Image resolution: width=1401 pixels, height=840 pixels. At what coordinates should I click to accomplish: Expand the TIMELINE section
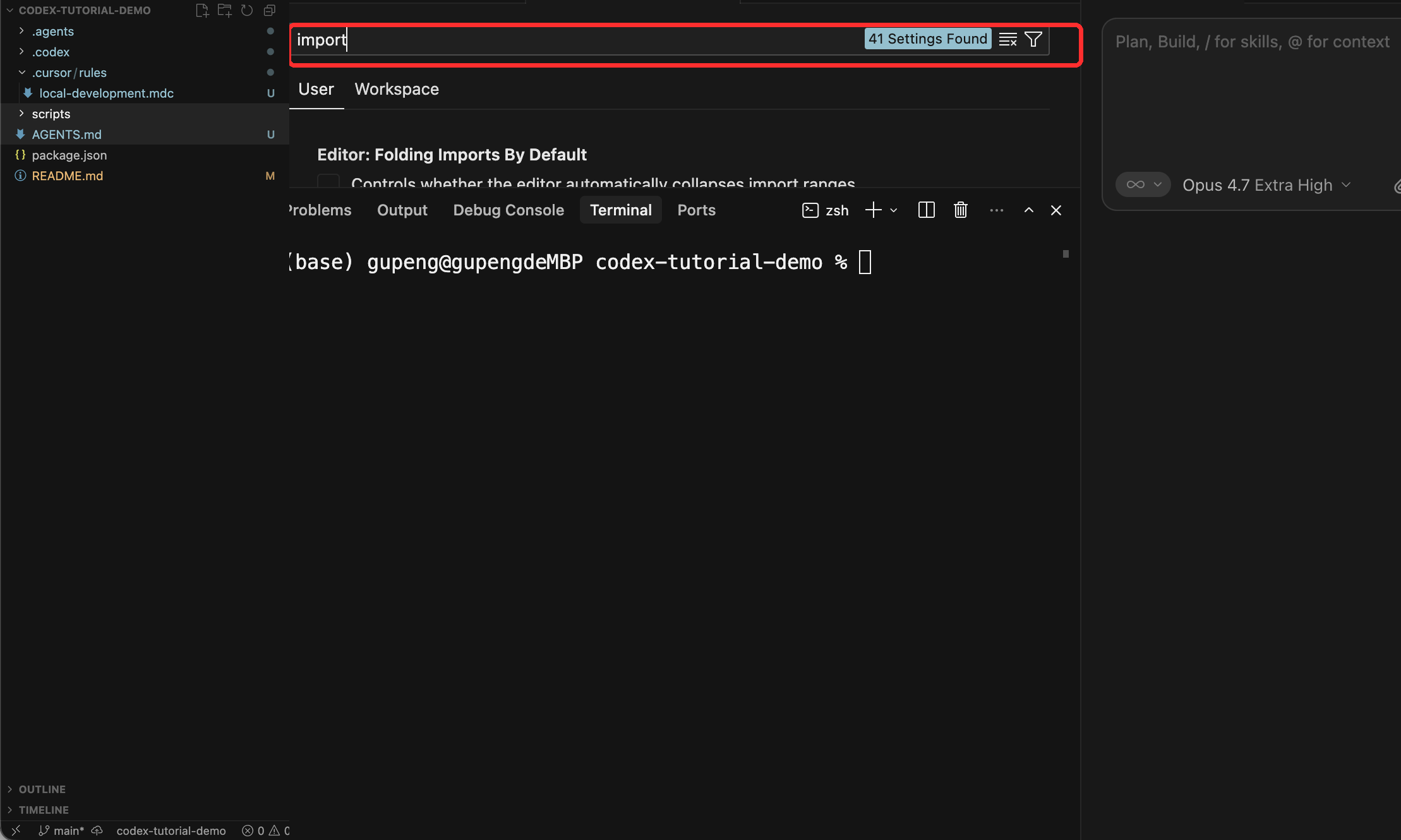tap(145, 810)
